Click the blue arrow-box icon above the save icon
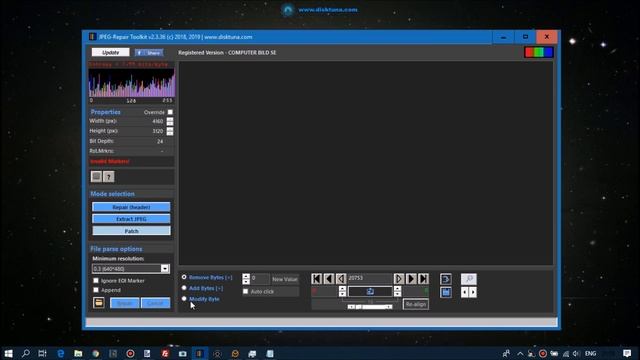640x360 pixels. (446, 279)
